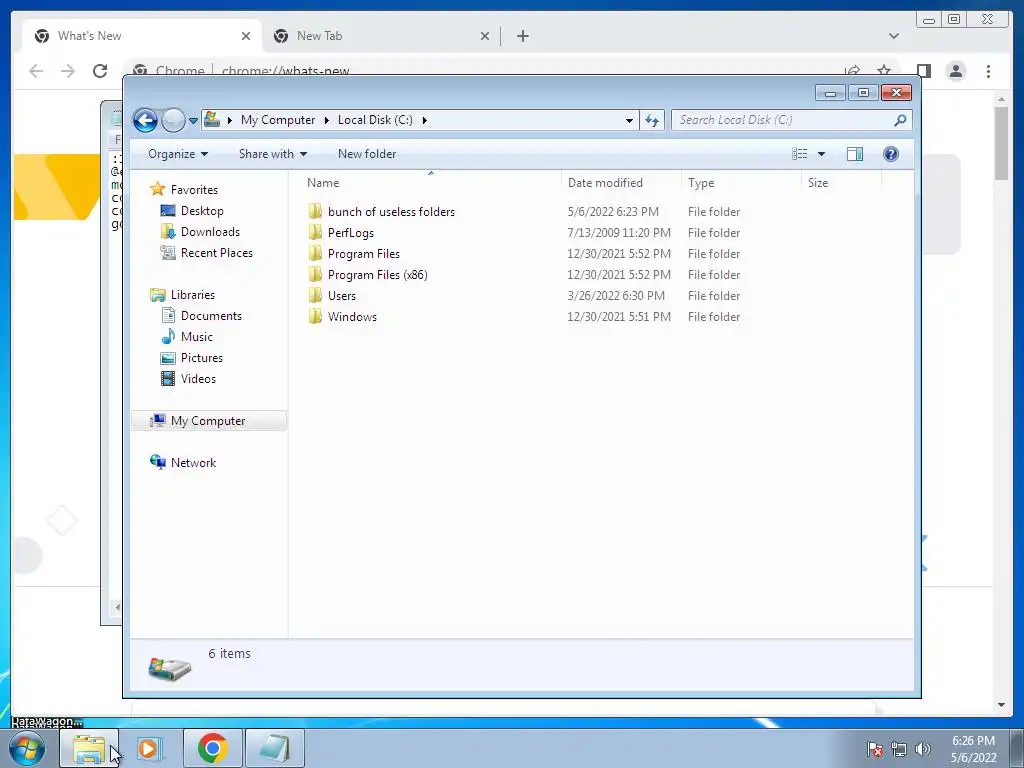Sort by Date modified column header
Screen dimensions: 1024x768
click(620, 183)
